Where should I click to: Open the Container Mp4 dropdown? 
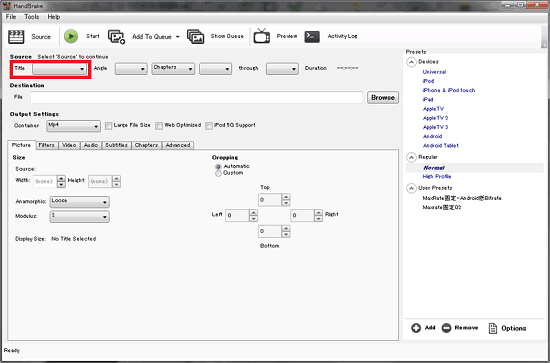point(73,126)
